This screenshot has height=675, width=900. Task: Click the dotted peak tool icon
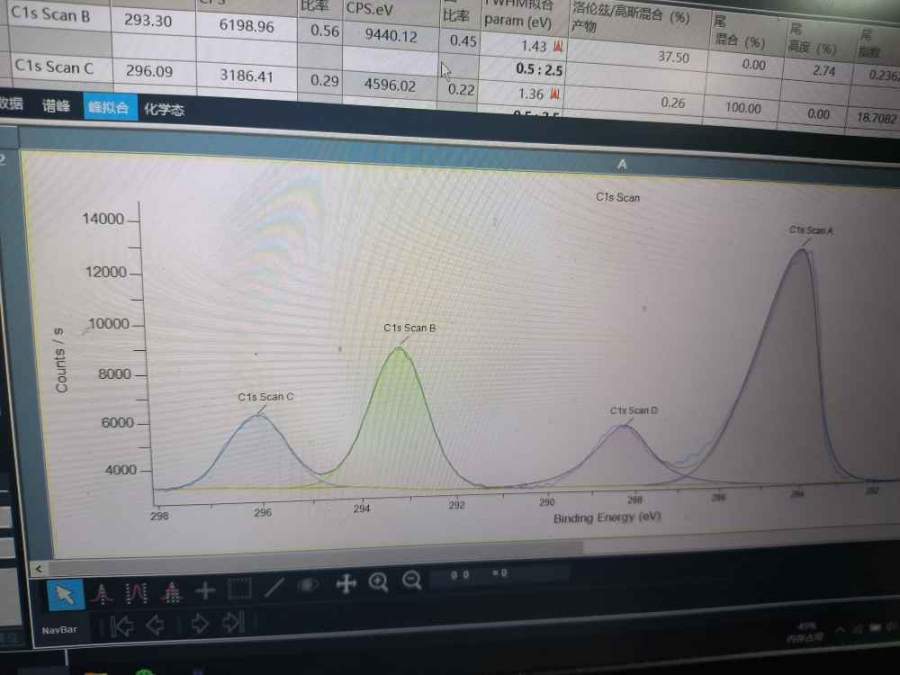coord(171,592)
